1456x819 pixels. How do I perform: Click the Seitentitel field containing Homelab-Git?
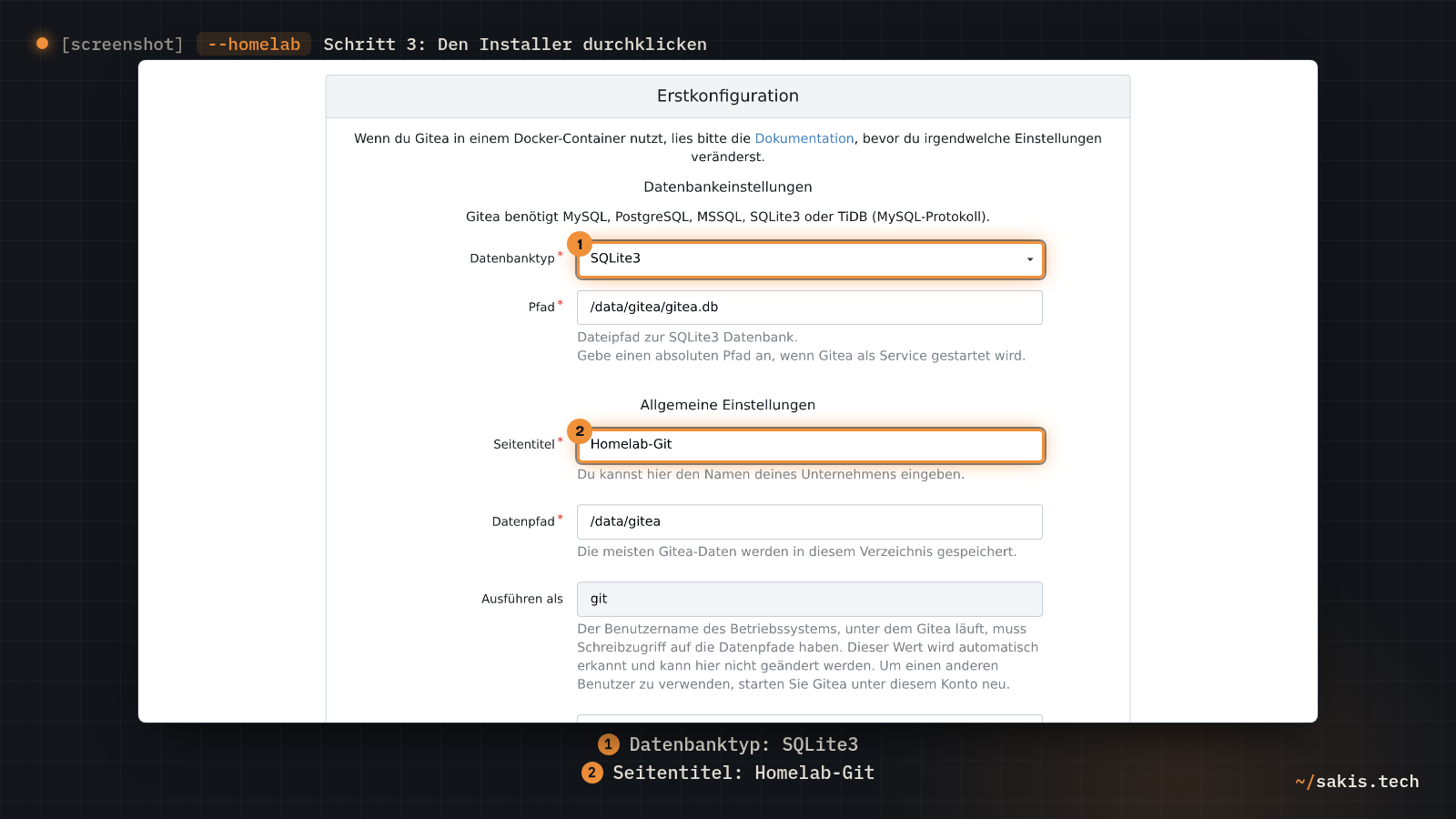coord(810,445)
